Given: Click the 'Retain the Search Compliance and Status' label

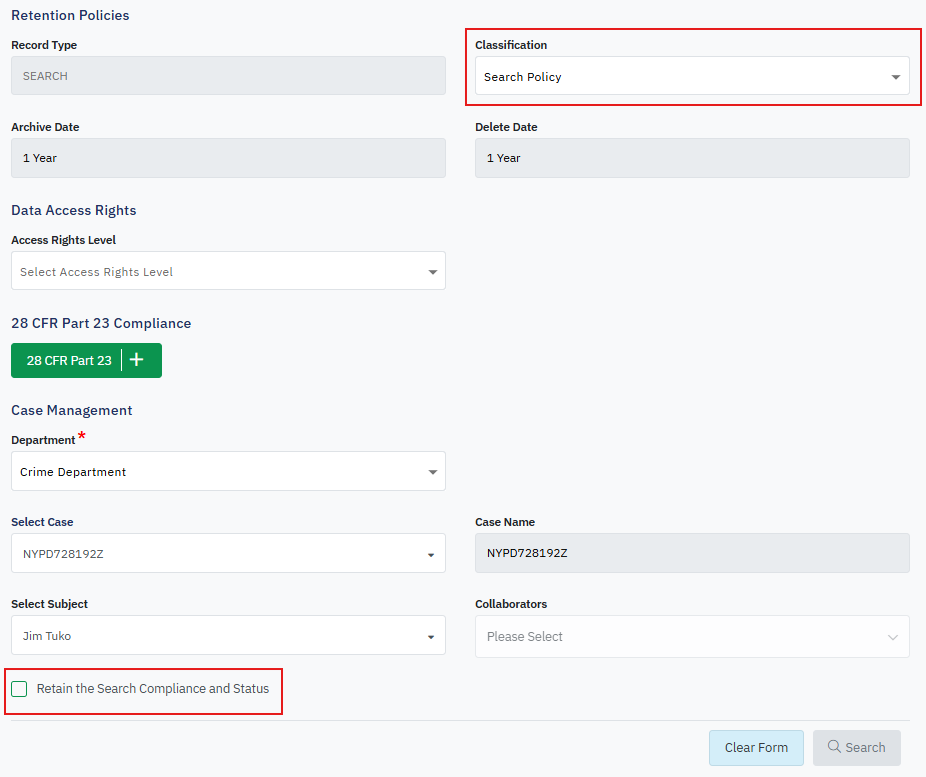Looking at the screenshot, I should [x=153, y=689].
